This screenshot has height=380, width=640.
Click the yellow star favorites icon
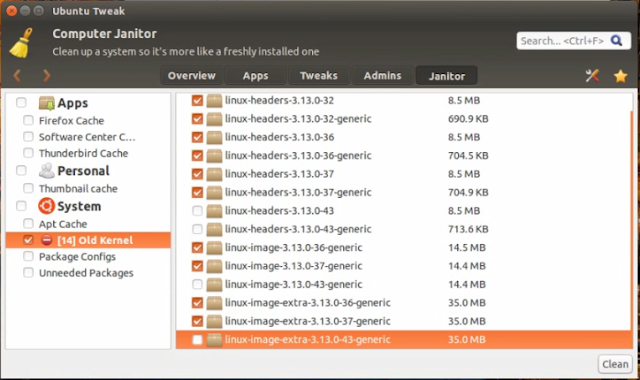pos(620,76)
